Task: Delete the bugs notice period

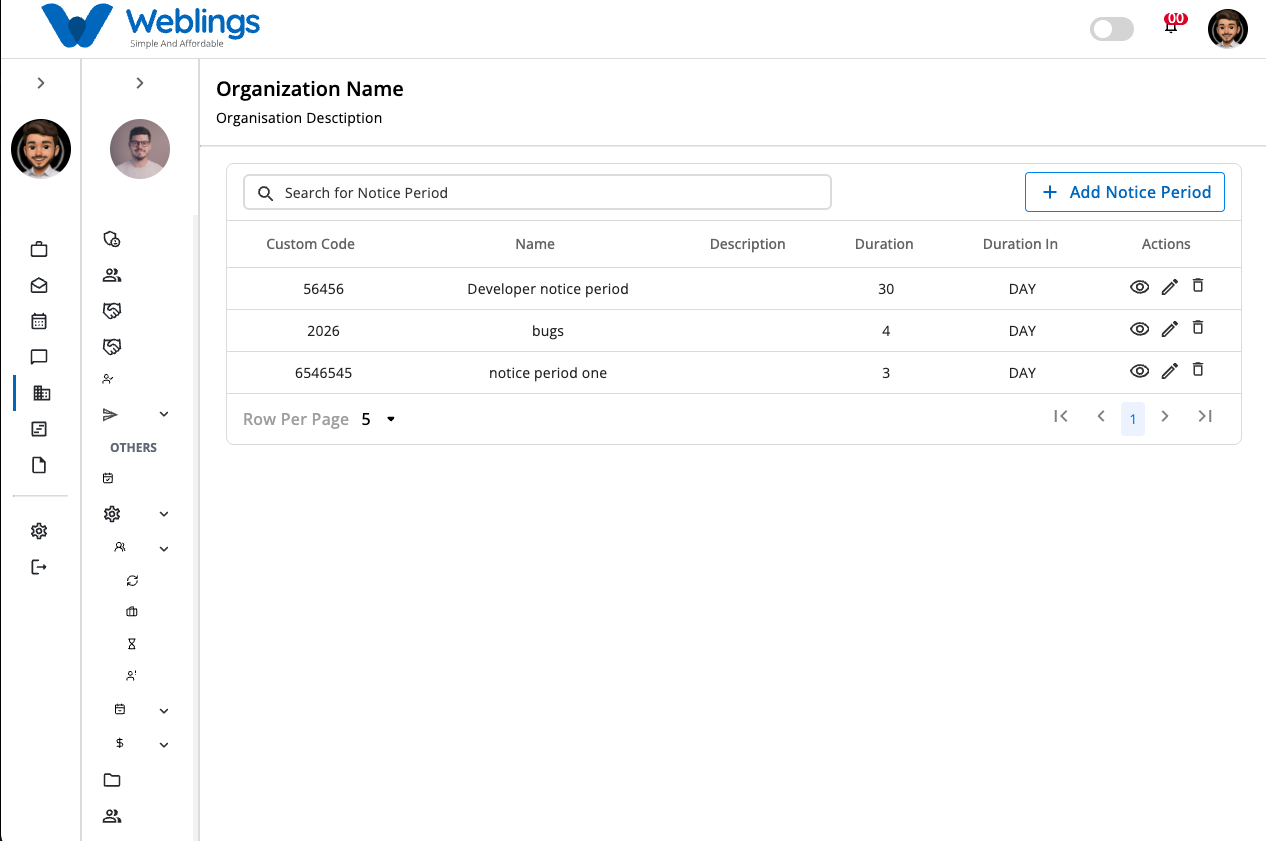Action: [x=1198, y=327]
